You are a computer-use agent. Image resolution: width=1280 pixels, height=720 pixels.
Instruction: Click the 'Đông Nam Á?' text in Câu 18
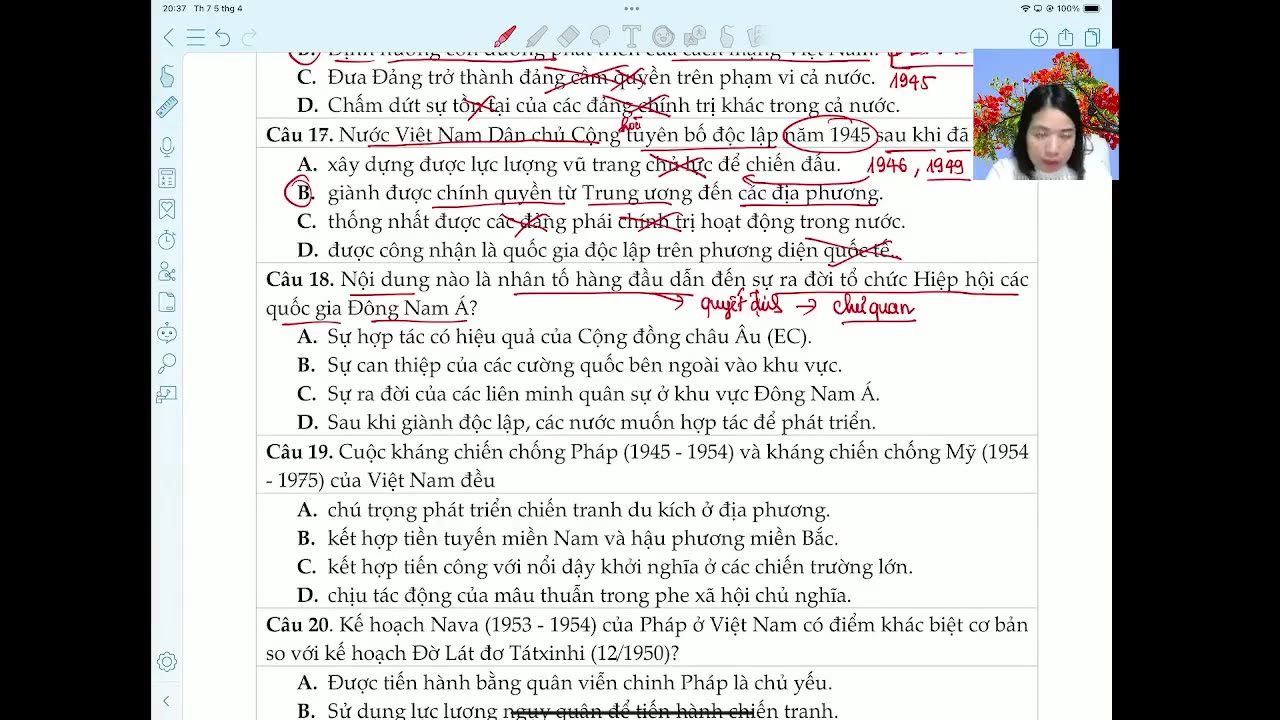[413, 308]
